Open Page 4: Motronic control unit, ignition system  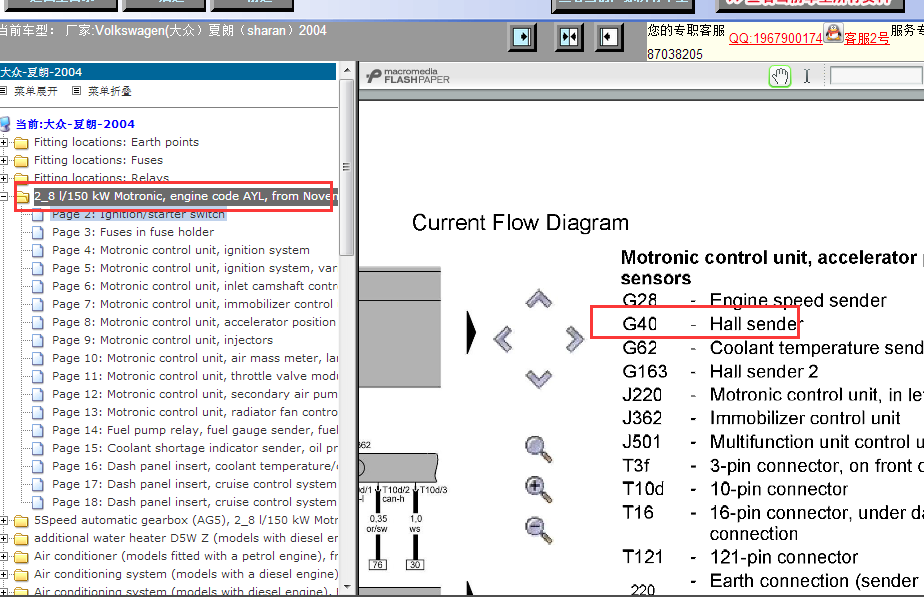pyautogui.click(x=180, y=250)
